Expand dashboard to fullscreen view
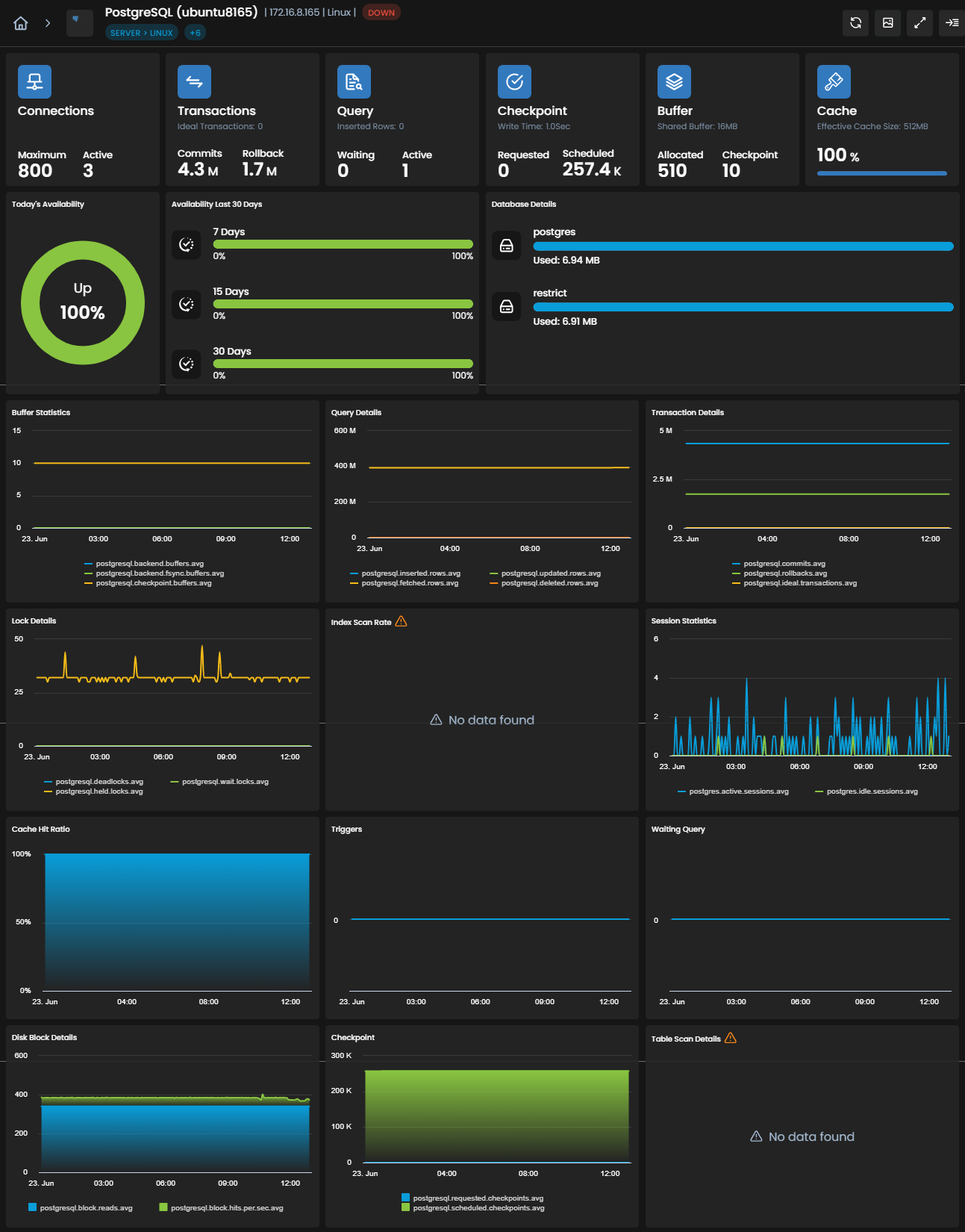This screenshot has height=1232, width=965. point(920,23)
